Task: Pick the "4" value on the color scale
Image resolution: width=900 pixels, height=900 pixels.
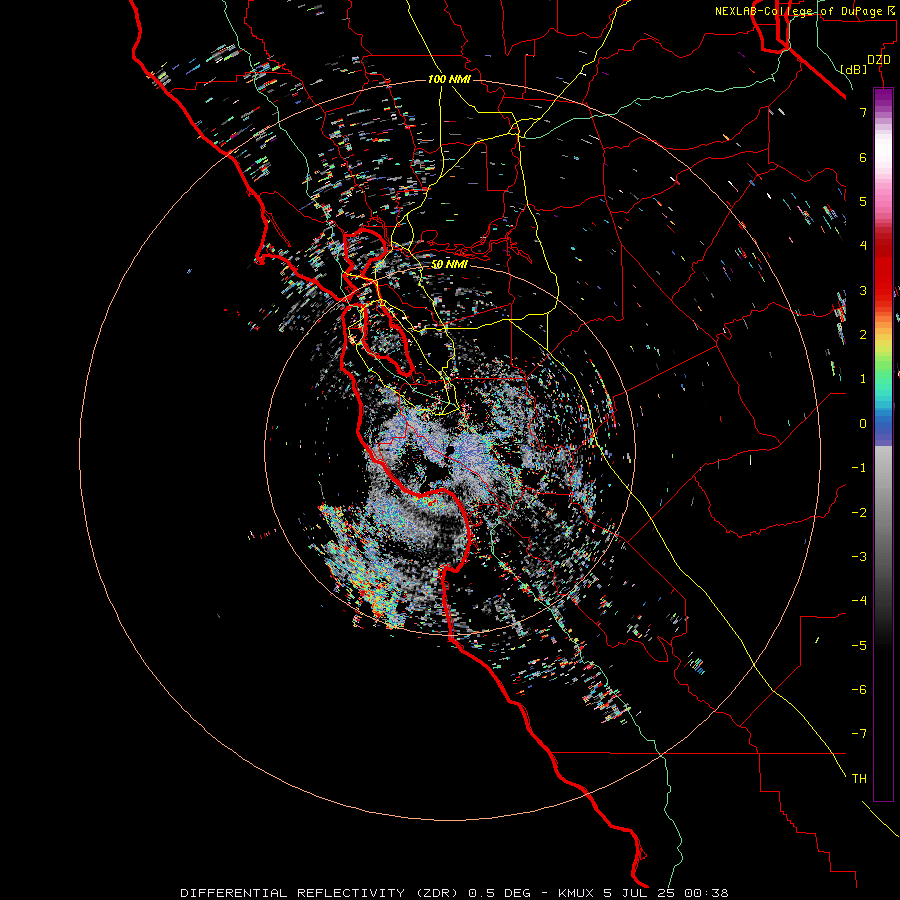Action: pyautogui.click(x=863, y=246)
